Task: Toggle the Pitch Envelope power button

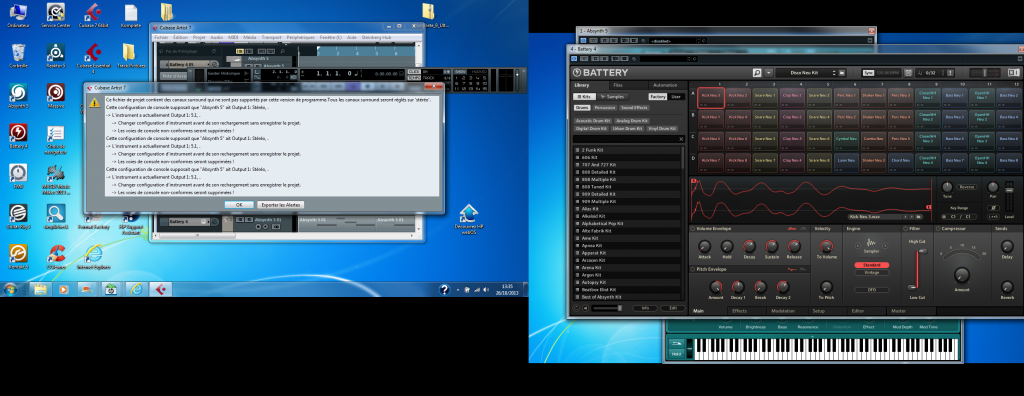Action: click(x=693, y=269)
